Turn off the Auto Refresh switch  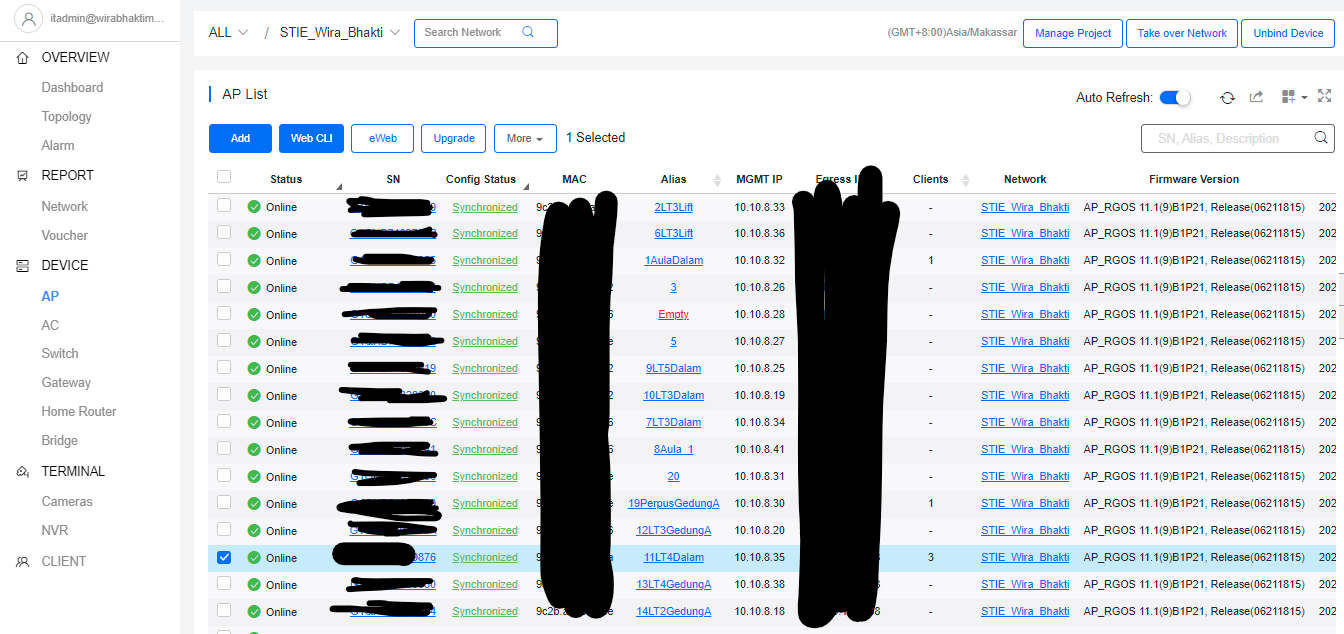pyautogui.click(x=1175, y=97)
